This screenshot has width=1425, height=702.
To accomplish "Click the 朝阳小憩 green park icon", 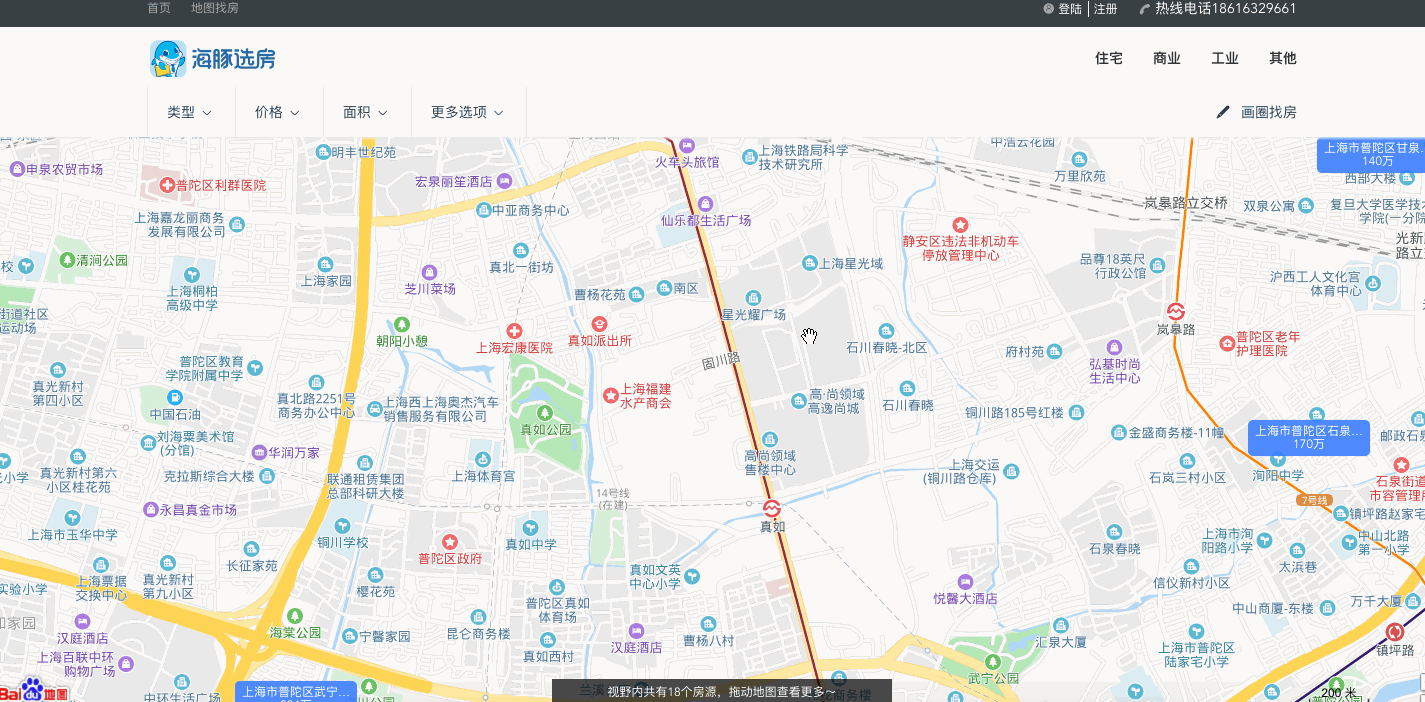I will pyautogui.click(x=402, y=323).
